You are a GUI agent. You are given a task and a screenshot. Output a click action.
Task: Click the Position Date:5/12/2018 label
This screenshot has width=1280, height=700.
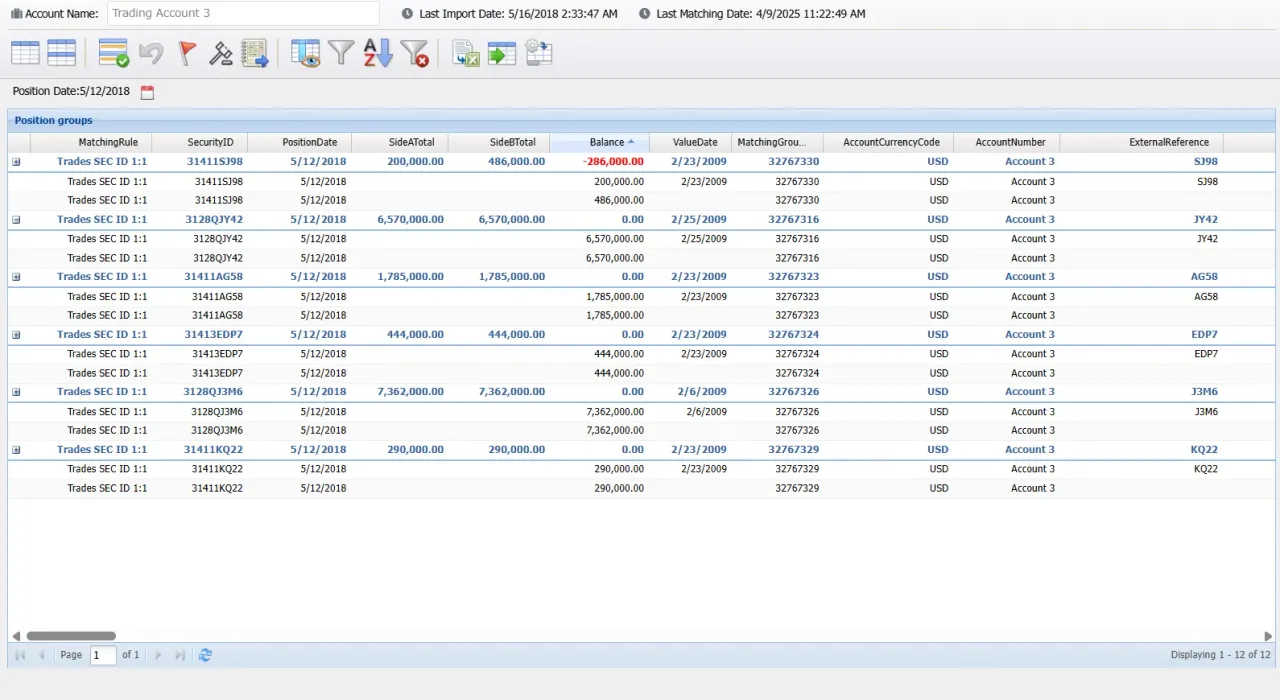(71, 92)
